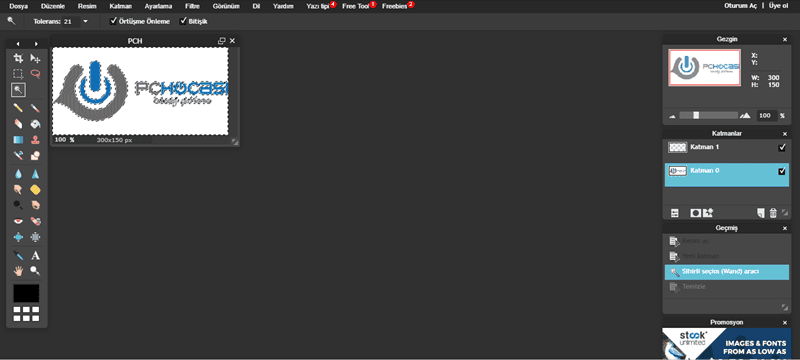
Task: Select the Crop tool
Action: [18, 58]
